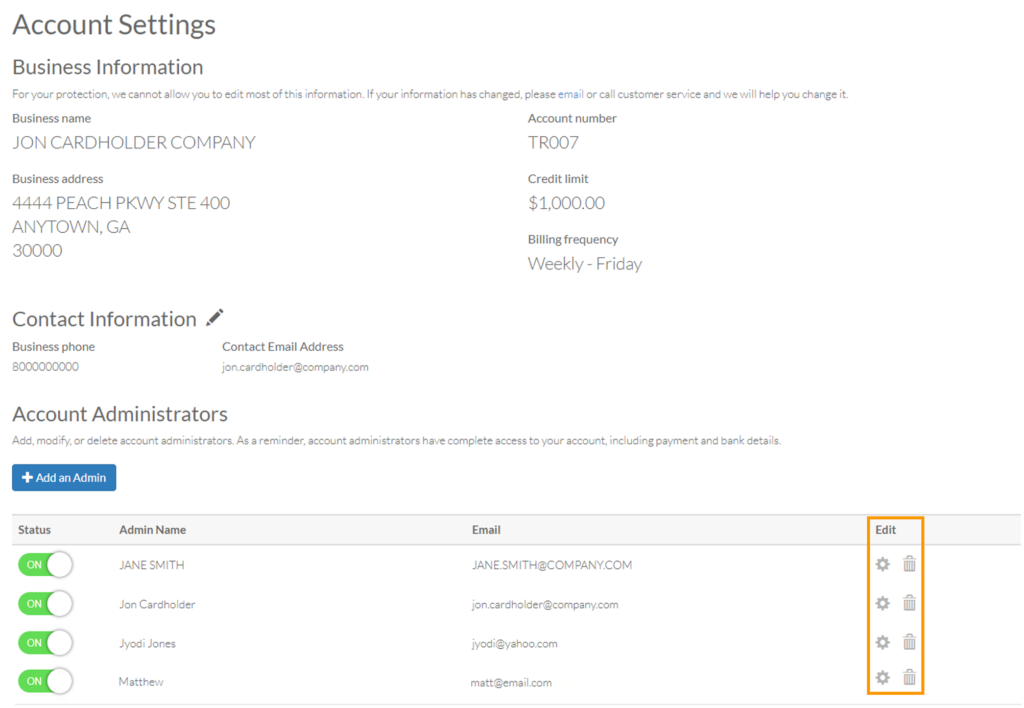Turn off Jyodi Jones status toggle
The width and height of the screenshot is (1024, 708).
click(45, 643)
